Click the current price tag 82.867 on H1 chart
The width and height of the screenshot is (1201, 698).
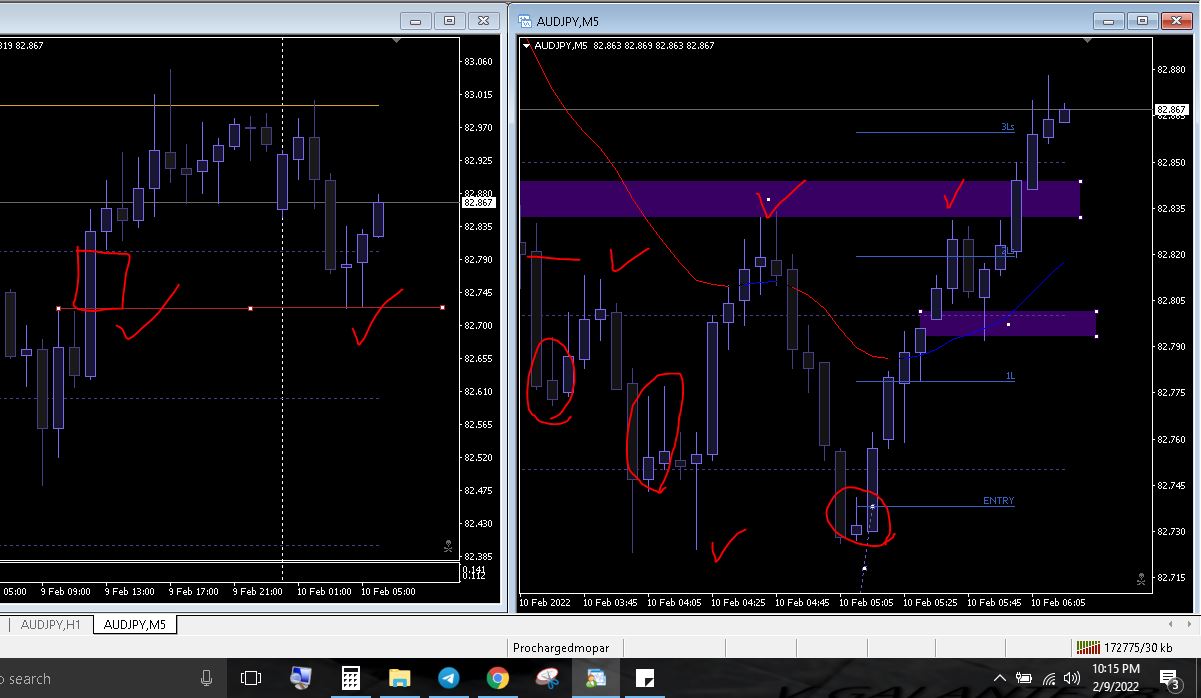click(478, 202)
